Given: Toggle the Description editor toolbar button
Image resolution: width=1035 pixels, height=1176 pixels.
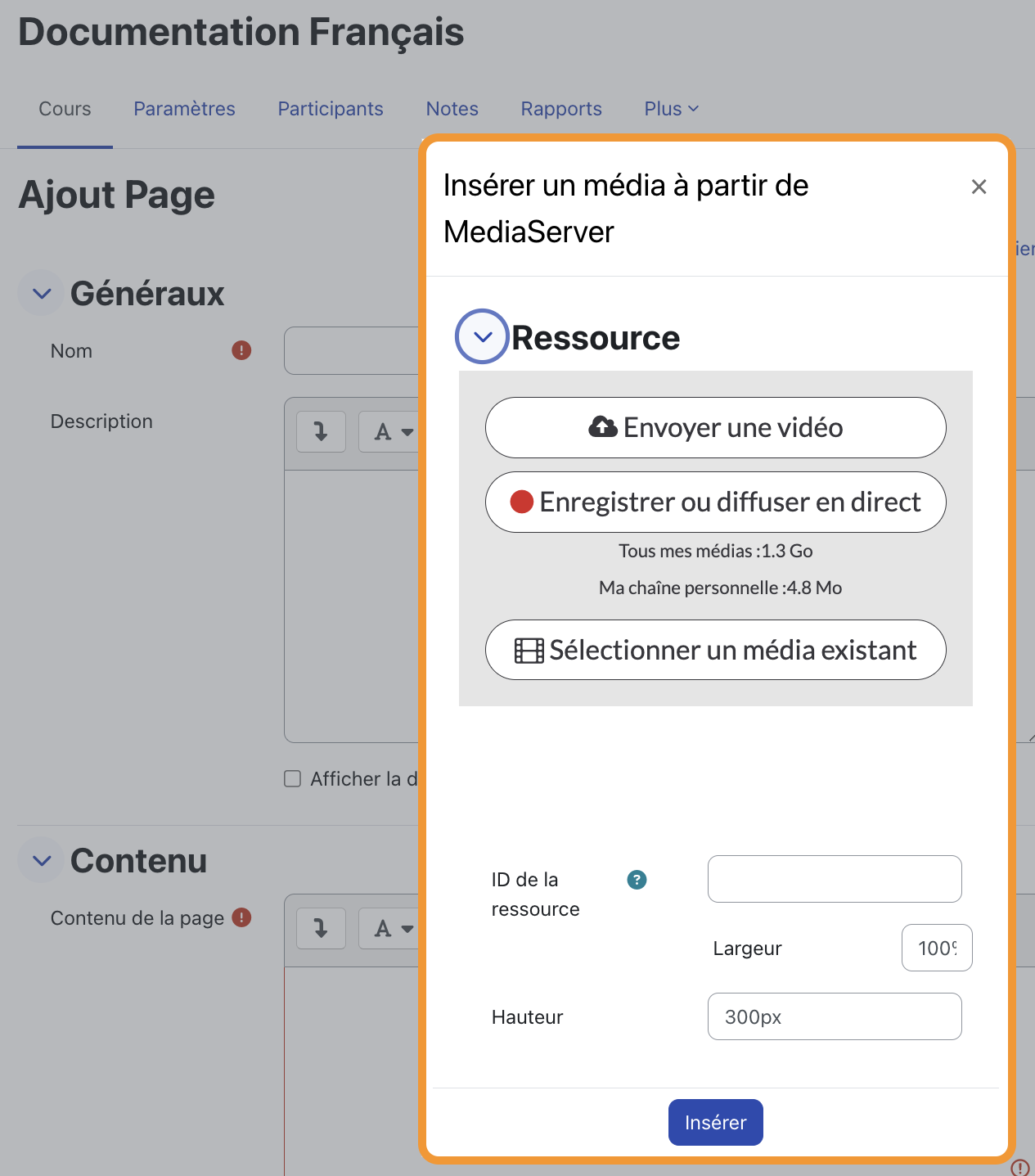Looking at the screenshot, I should (321, 431).
